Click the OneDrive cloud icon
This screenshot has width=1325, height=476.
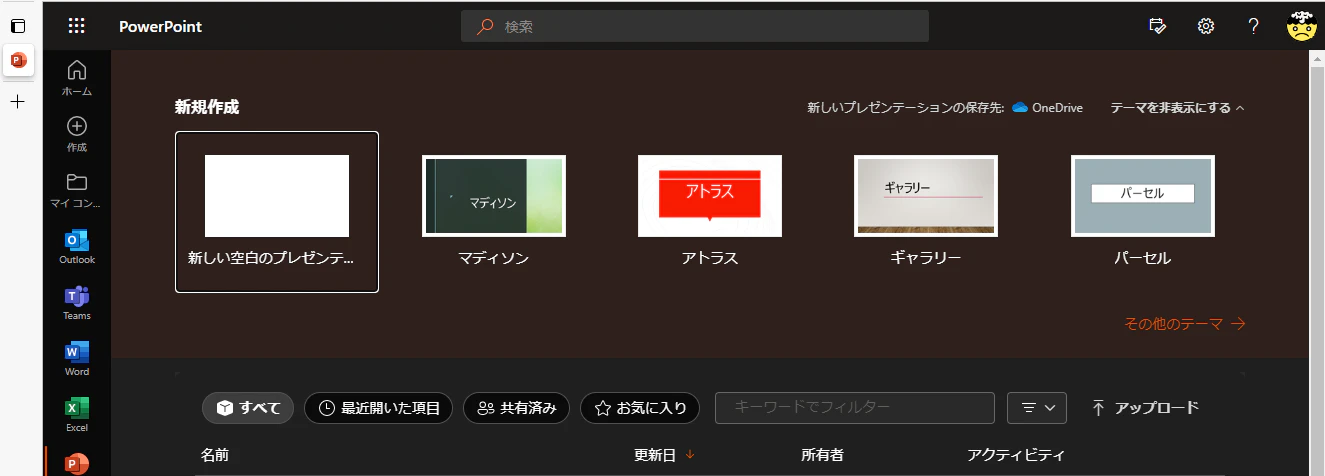point(1020,107)
